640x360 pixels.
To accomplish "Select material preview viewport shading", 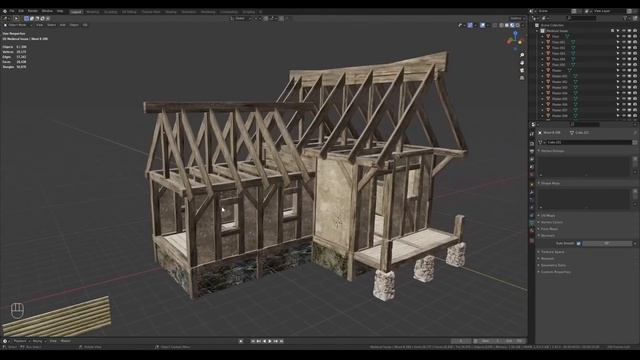I will click(512, 25).
